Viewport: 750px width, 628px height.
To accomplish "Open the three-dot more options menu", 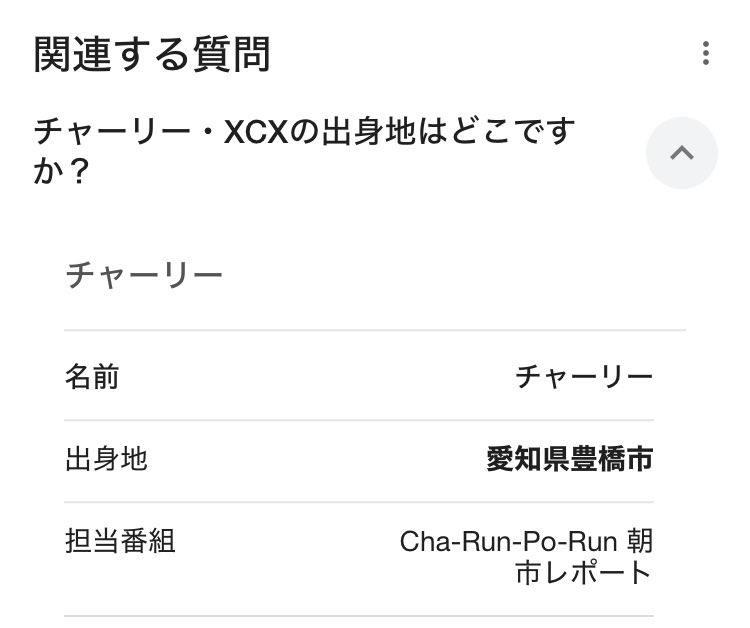I will tap(706, 53).
